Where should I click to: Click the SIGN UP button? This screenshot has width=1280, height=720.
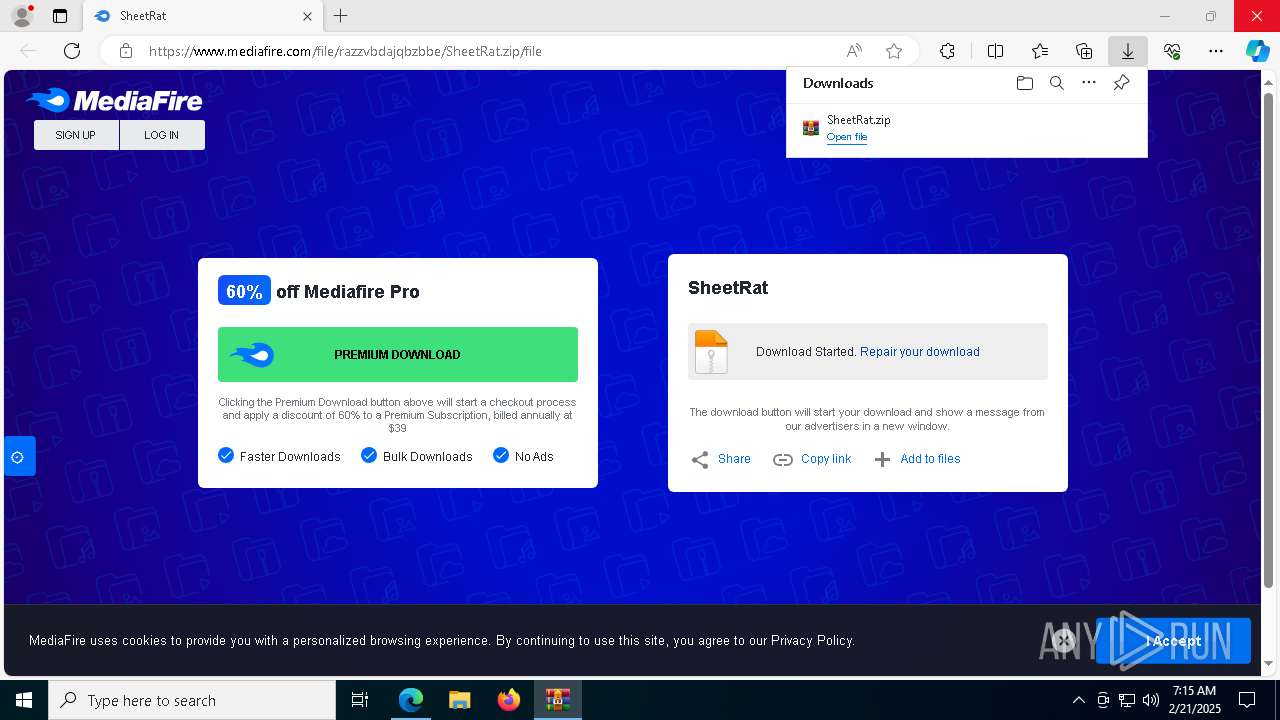[x=76, y=135]
